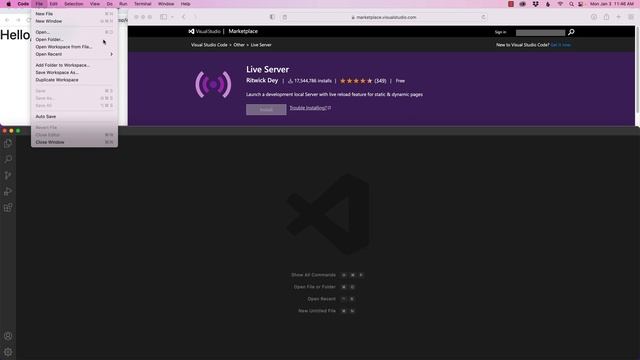
Task: Open the Run menu
Action: click(x=123, y=4)
